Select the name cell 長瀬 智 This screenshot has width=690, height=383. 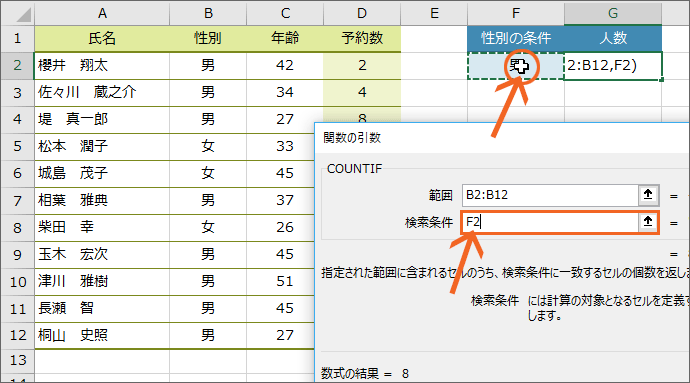(x=102, y=309)
